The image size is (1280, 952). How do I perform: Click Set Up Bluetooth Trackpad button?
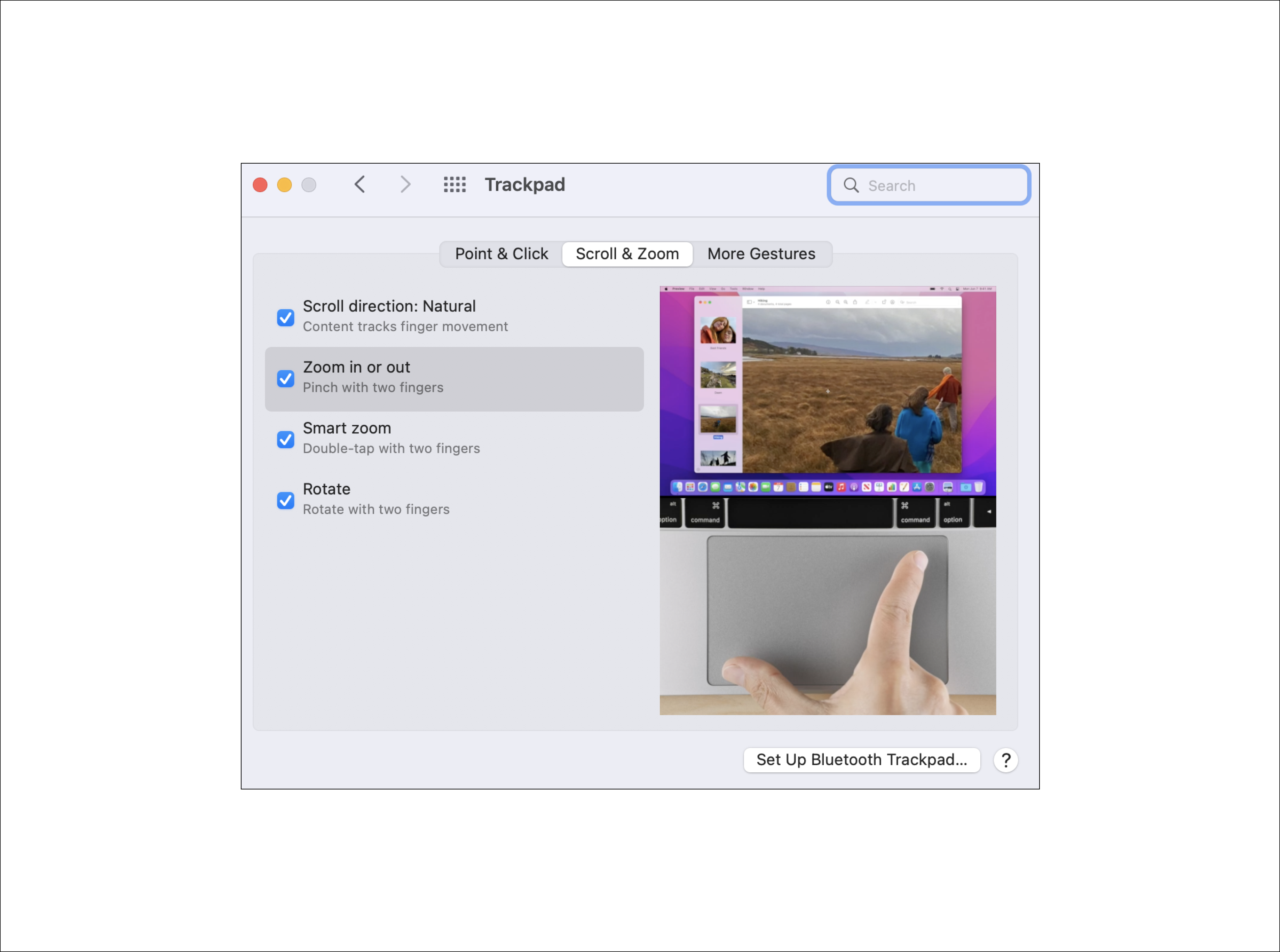pyautogui.click(x=861, y=760)
